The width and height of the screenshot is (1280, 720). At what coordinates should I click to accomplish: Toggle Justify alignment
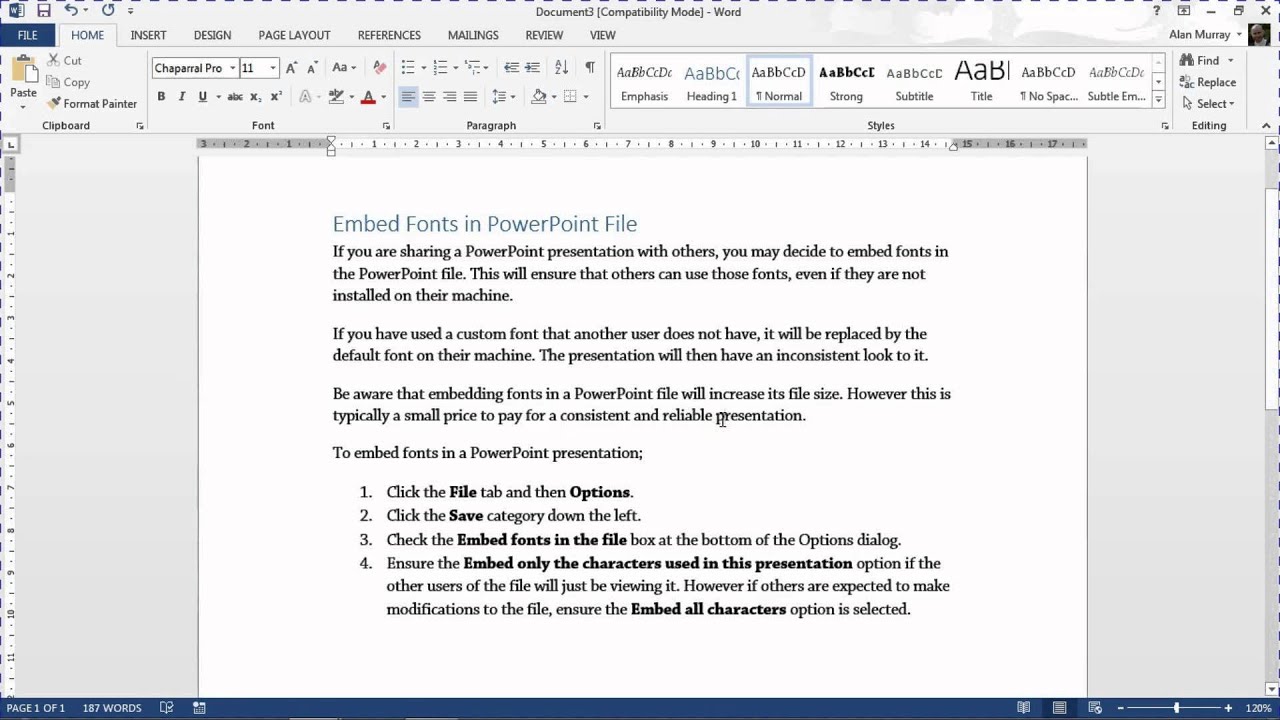(470, 97)
